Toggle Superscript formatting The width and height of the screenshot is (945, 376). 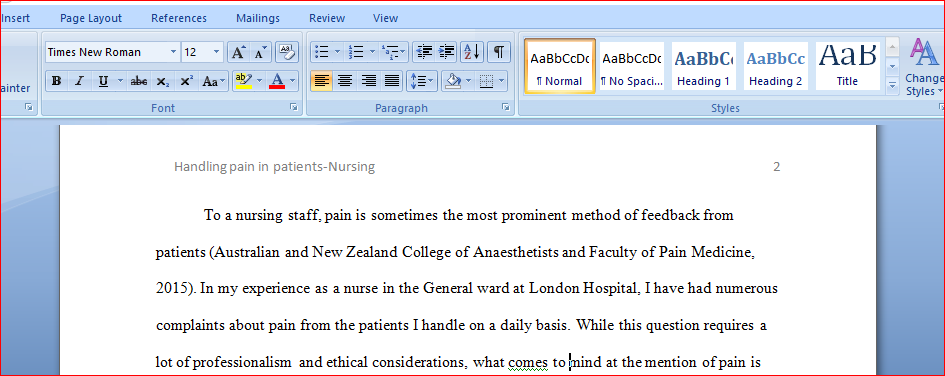[187, 81]
